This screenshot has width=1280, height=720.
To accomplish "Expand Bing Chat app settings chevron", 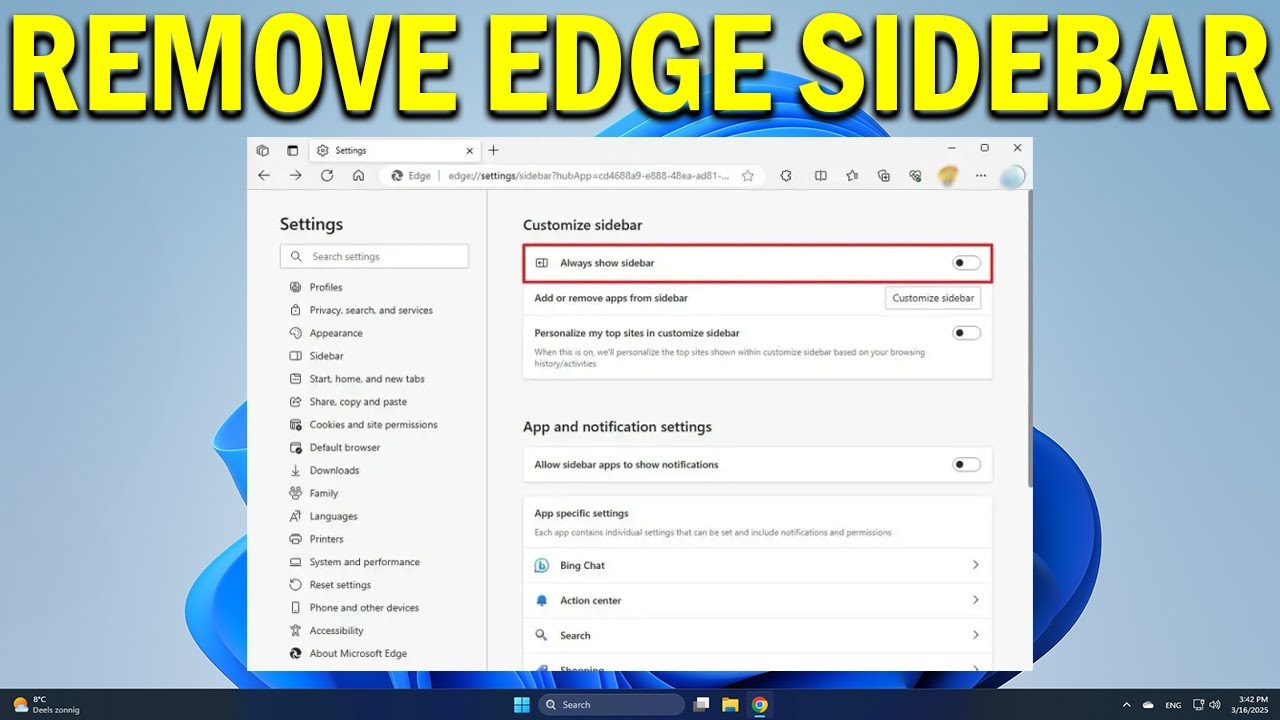I will click(976, 565).
